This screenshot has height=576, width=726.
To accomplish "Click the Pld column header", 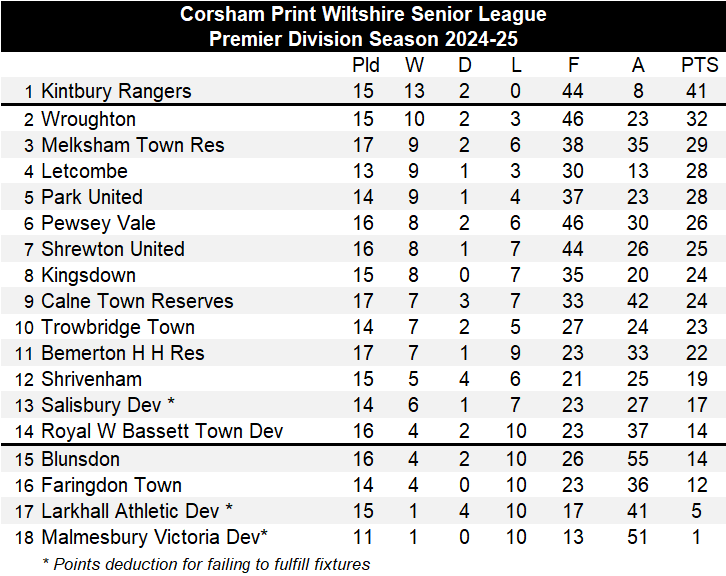I will [x=366, y=66].
